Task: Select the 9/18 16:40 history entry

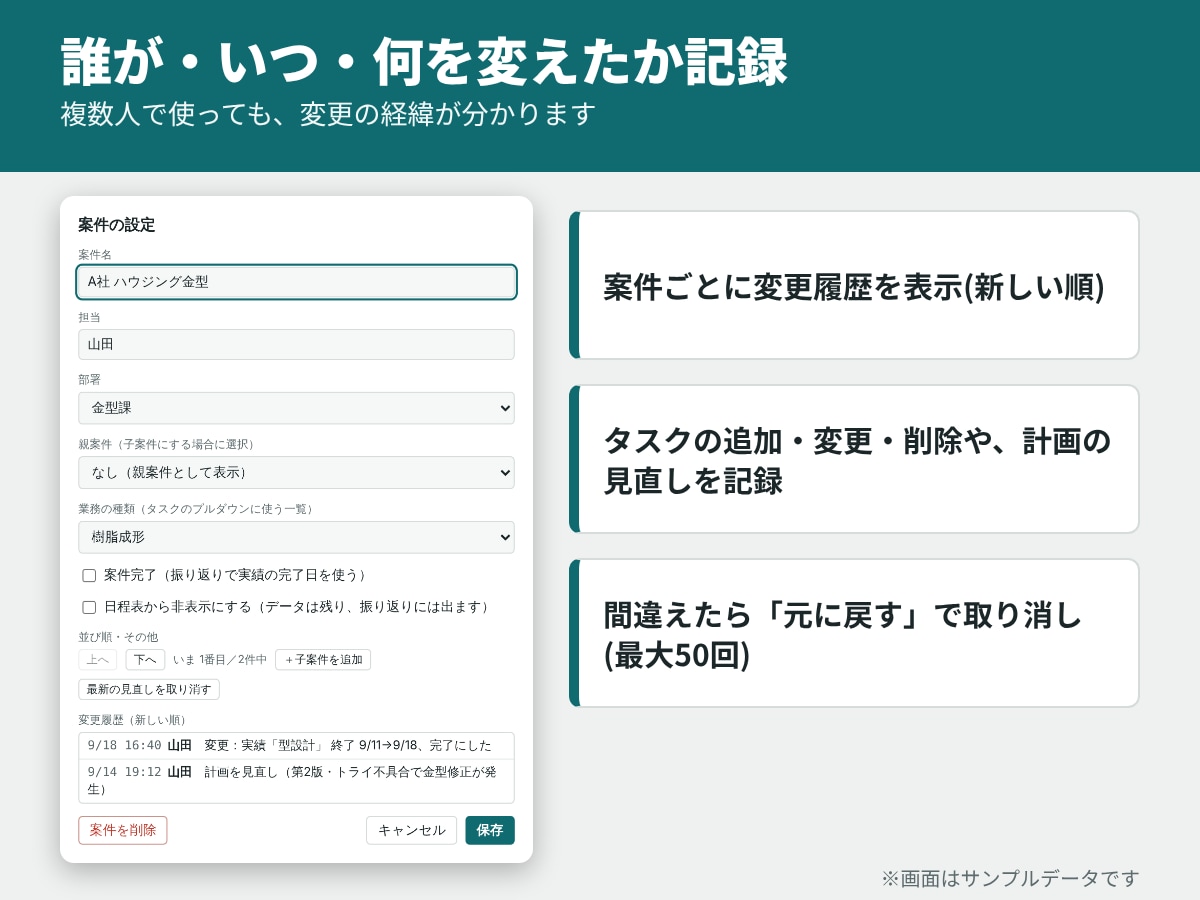Action: click(296, 746)
